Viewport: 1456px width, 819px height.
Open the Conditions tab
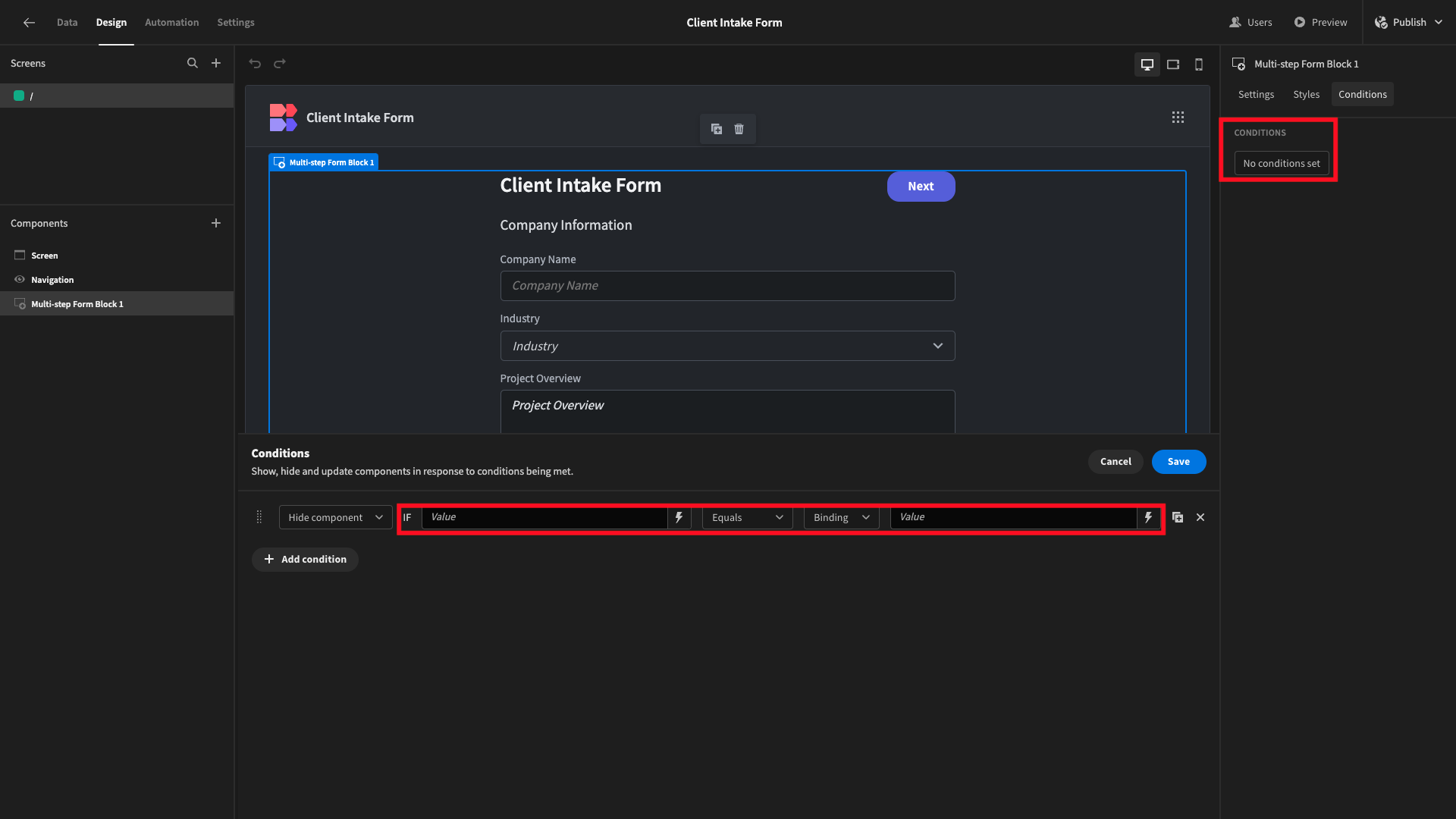(1362, 95)
